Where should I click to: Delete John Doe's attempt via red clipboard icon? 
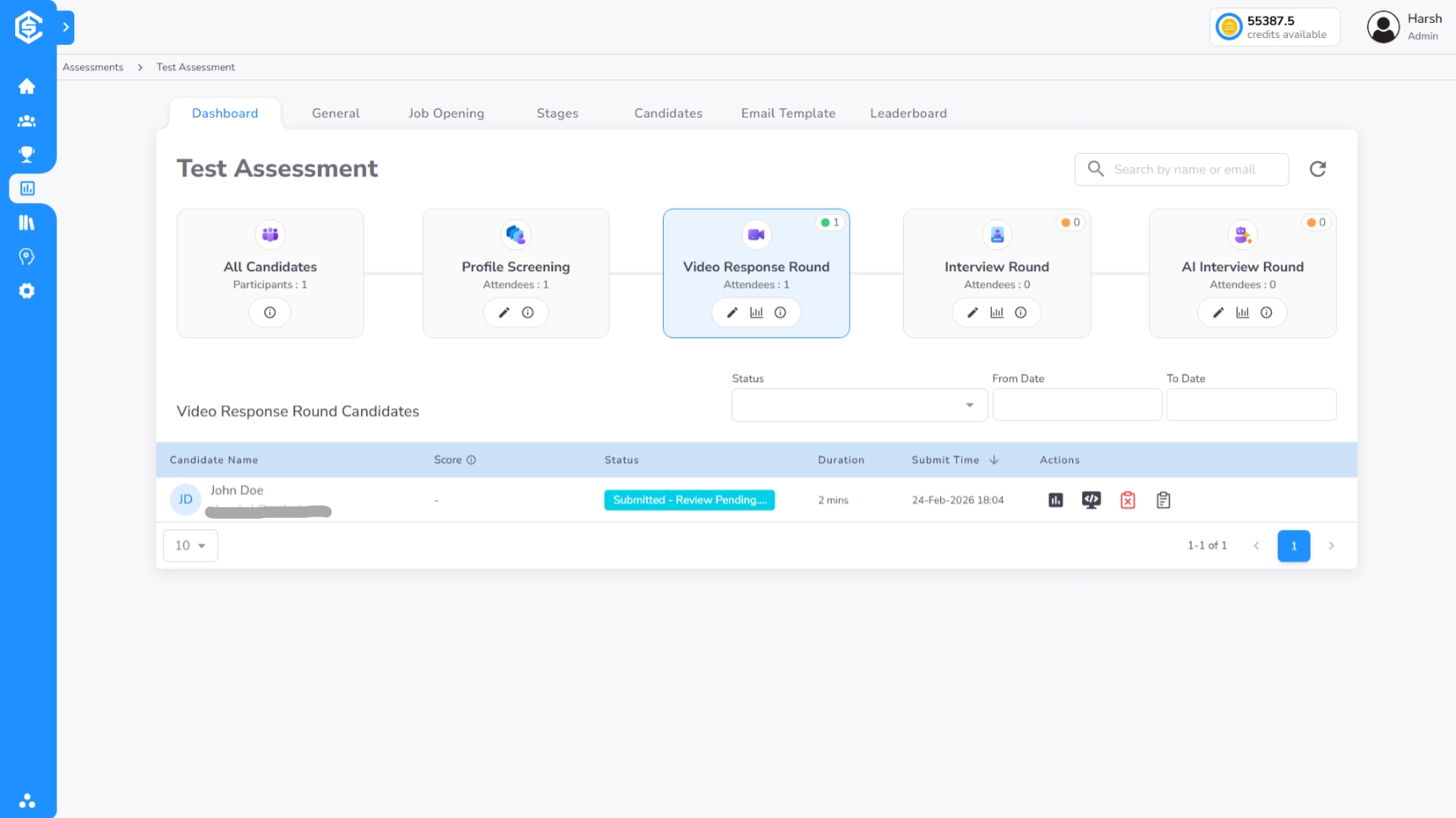[x=1127, y=499]
